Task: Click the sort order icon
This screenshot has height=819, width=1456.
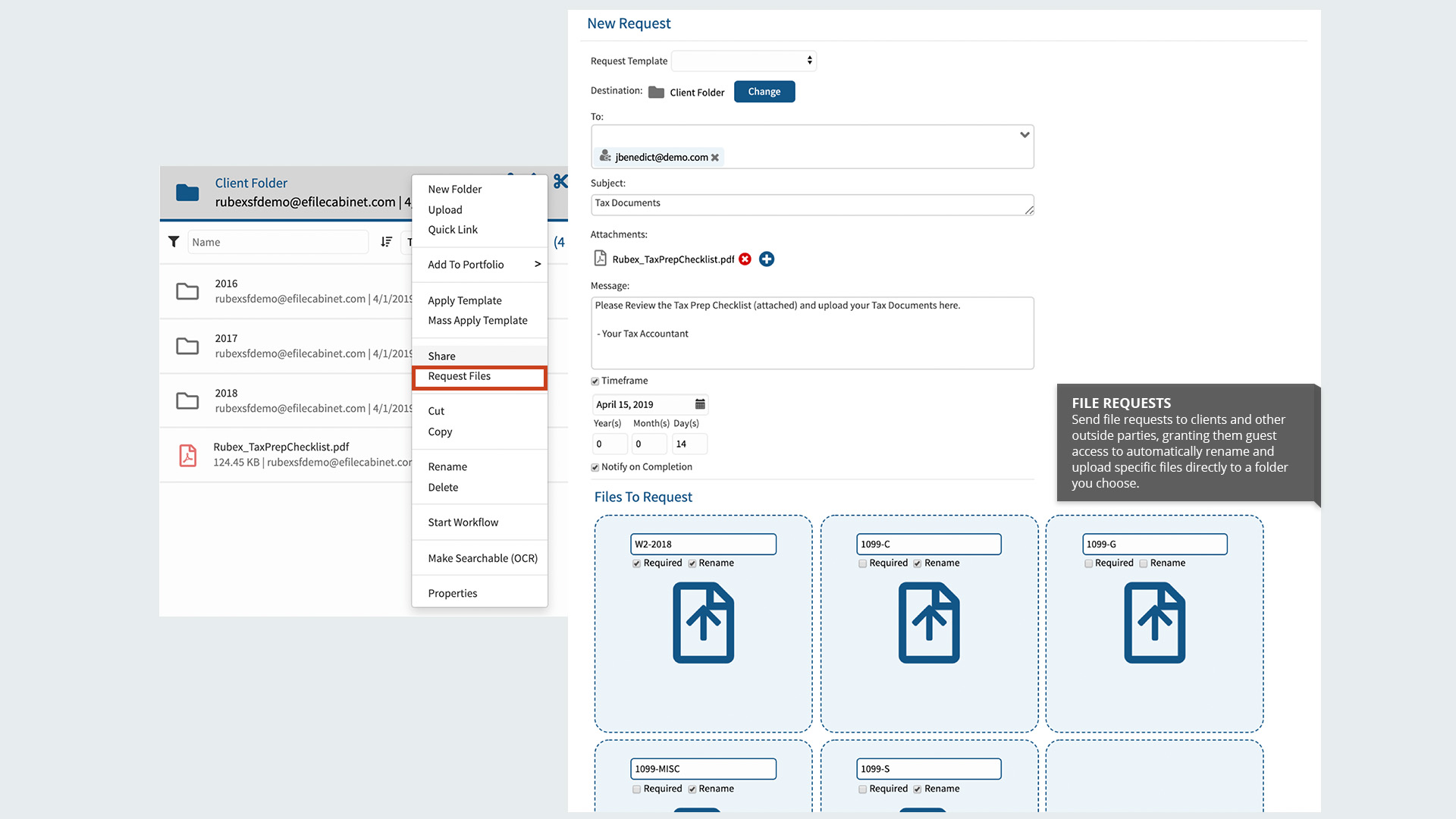Action: [x=387, y=242]
